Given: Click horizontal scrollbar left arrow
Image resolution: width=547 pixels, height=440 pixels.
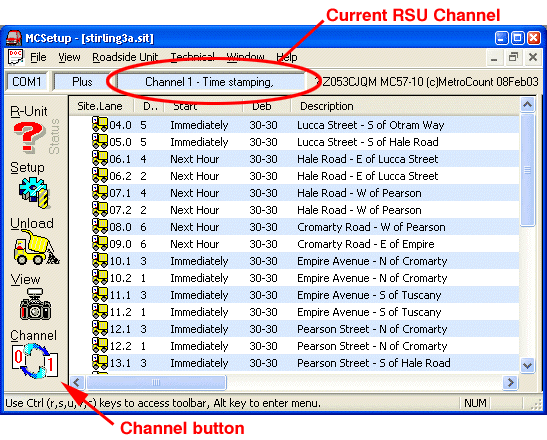Looking at the screenshot, I should pos(77,382).
